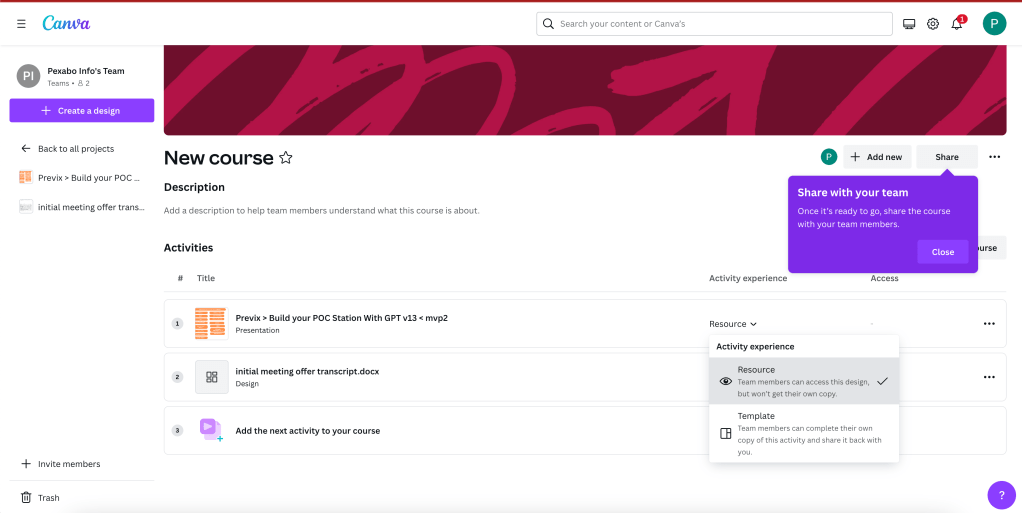This screenshot has width=1022, height=513.
Task: Click the New course heading
Action: (218, 158)
